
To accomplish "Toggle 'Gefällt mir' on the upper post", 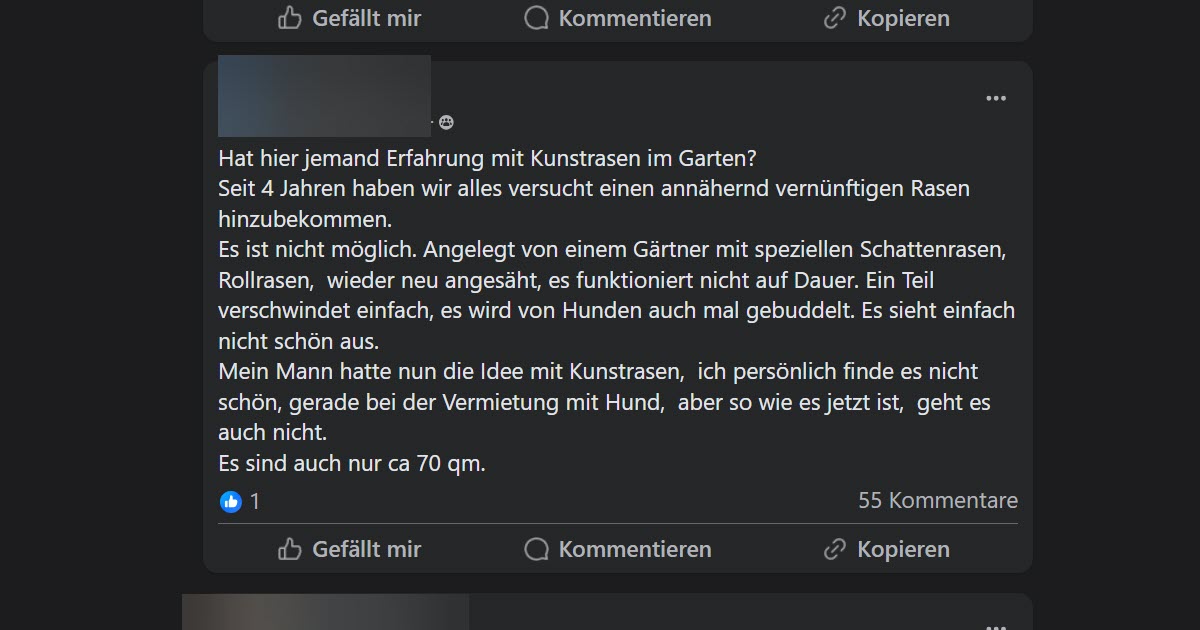I will point(350,18).
